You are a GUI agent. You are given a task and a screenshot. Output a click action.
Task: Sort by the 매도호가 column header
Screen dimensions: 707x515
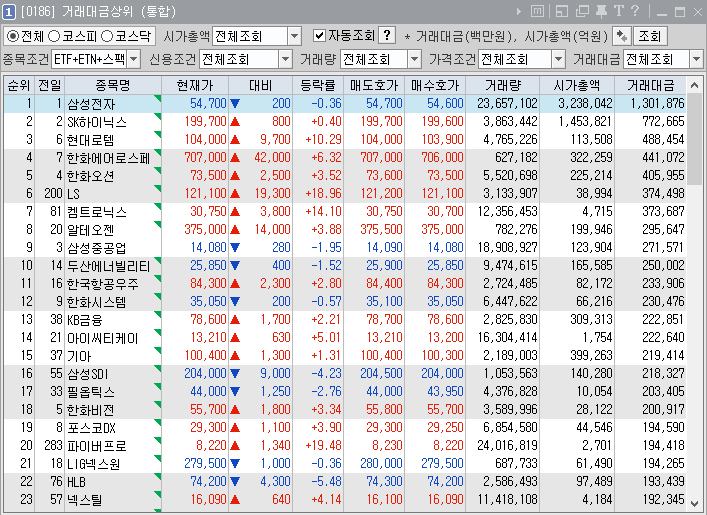point(374,85)
